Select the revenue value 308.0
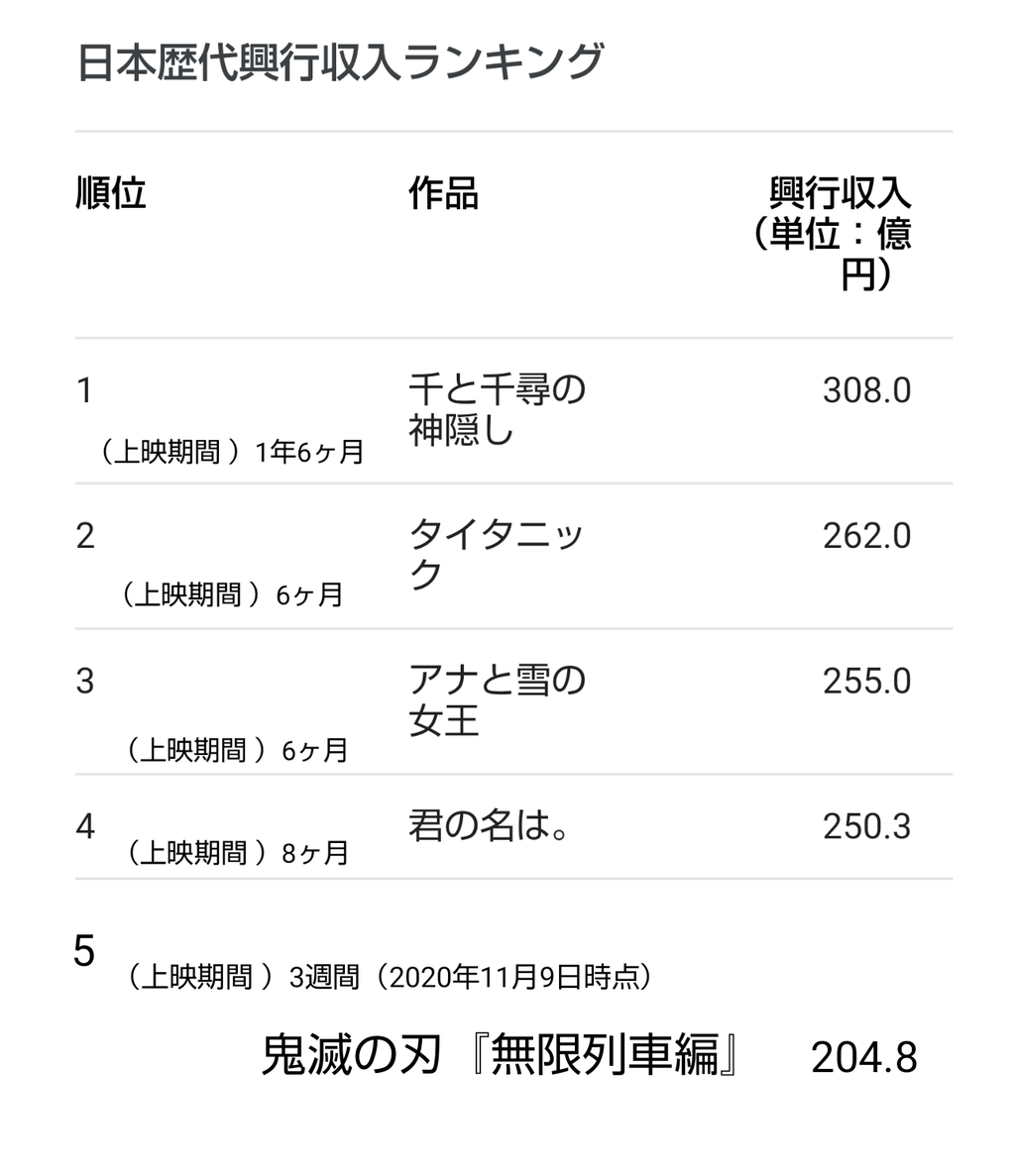Screen dimensions: 1015x1176 coord(866,390)
